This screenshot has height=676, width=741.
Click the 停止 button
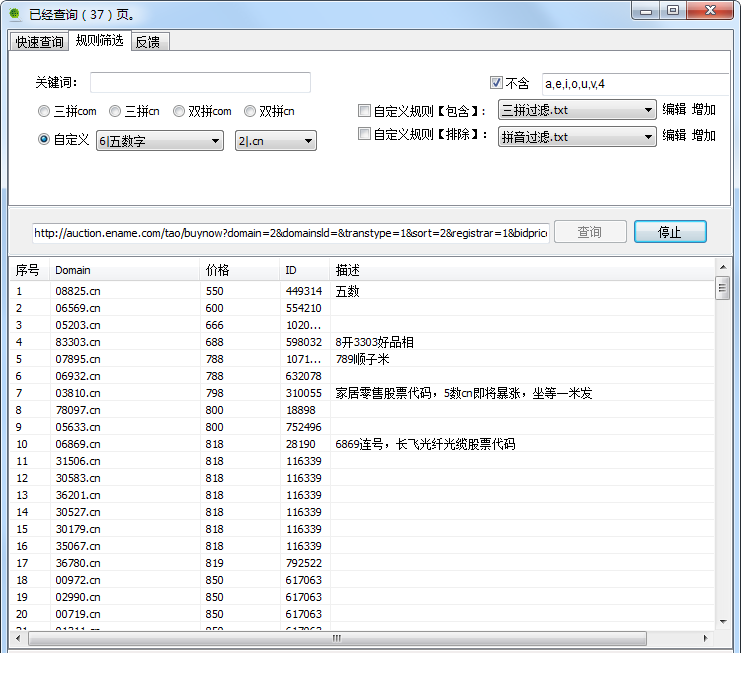click(x=670, y=232)
